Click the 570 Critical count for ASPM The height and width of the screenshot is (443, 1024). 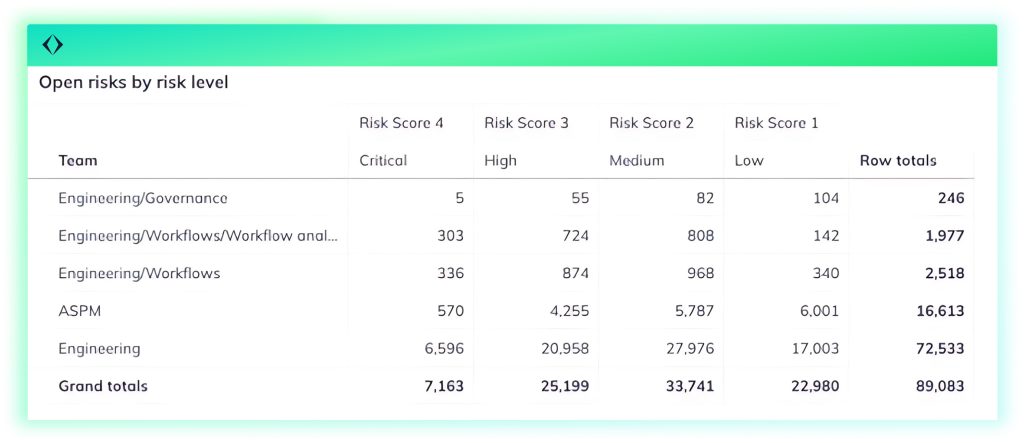point(450,311)
